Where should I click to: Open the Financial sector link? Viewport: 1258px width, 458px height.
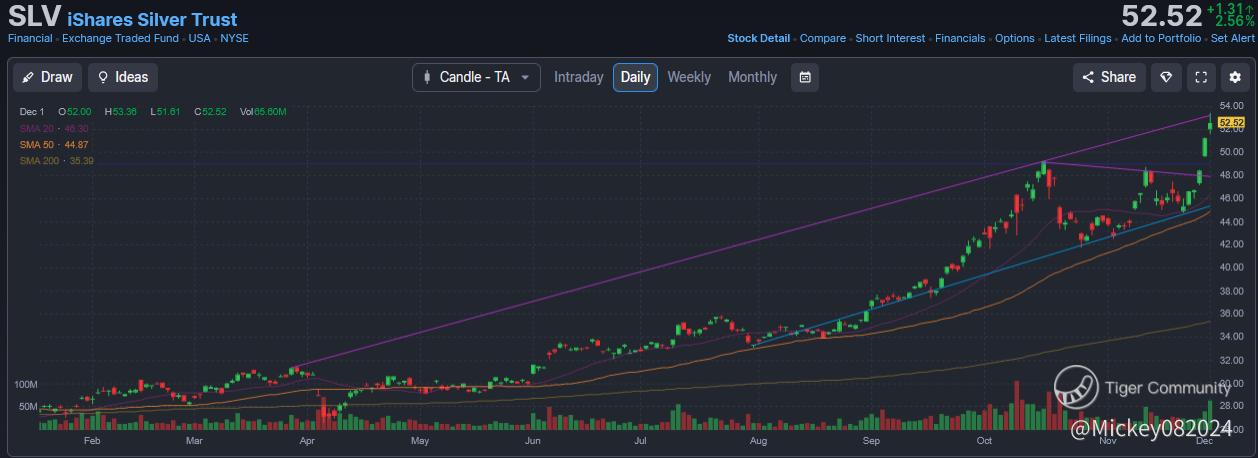coord(30,38)
